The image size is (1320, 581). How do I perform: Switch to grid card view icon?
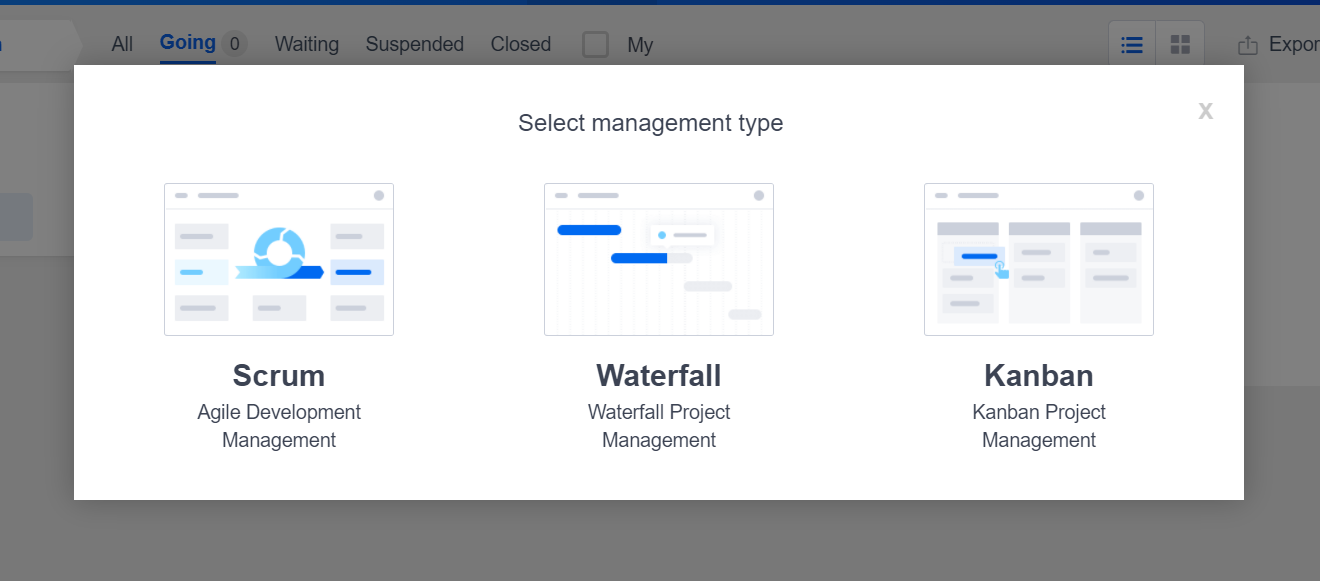[x=1180, y=45]
